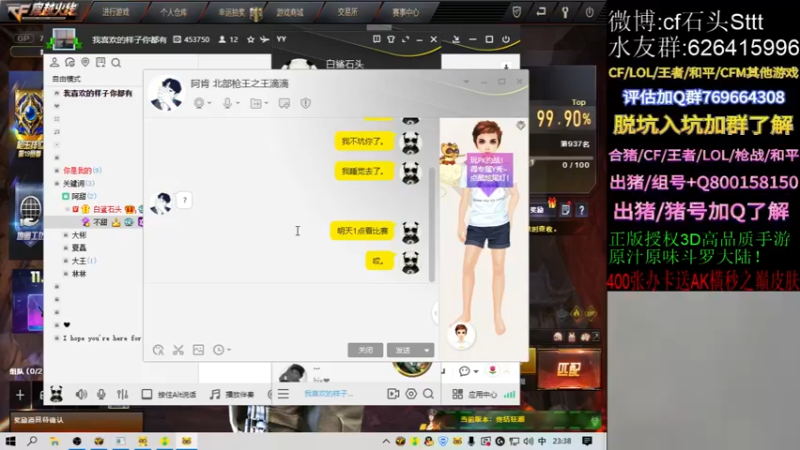Click the screen share icon in the chat header
The width and height of the screenshot is (800, 450).
point(284,104)
